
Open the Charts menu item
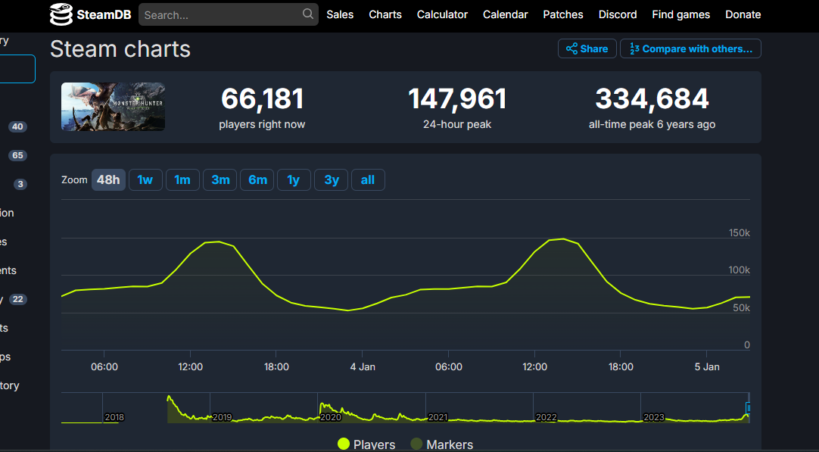(x=385, y=15)
